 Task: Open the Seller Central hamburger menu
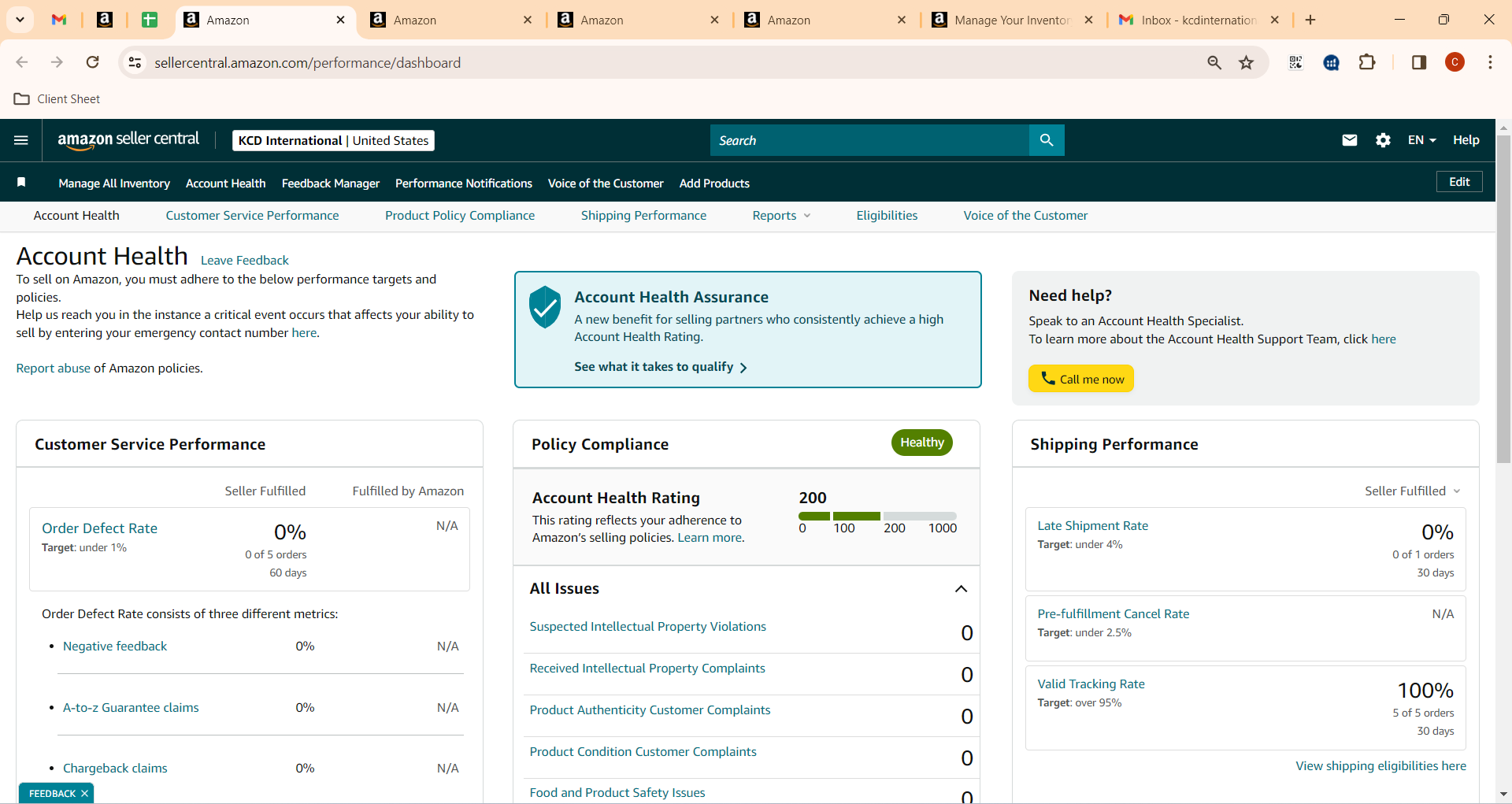[x=21, y=140]
